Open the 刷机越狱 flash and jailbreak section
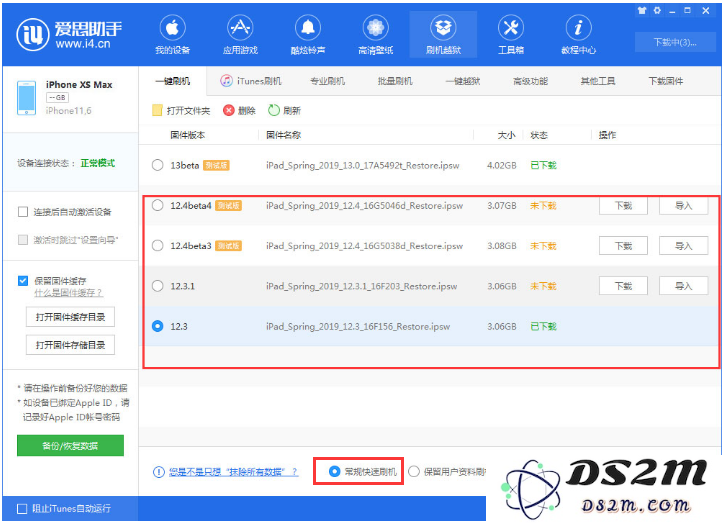724x523 pixels. (443, 35)
